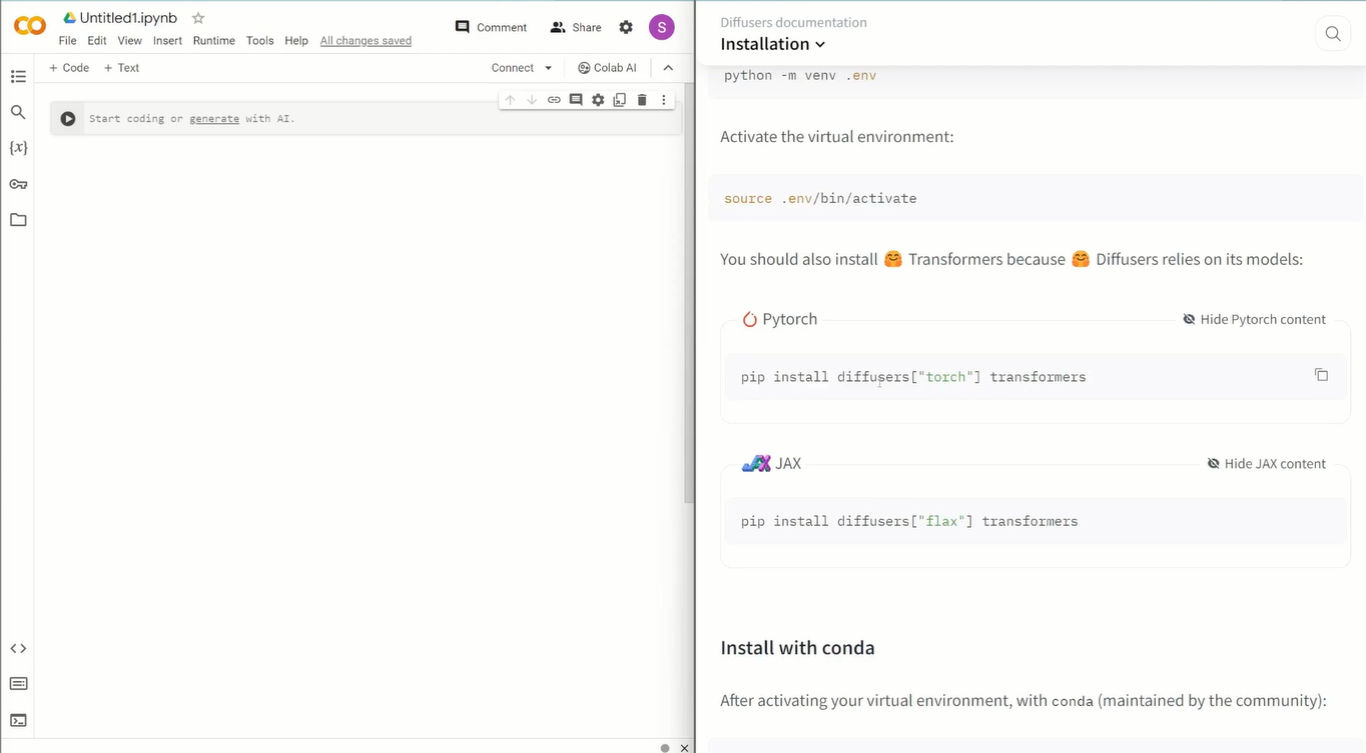Screen dimensions: 1366x753
Task: Star the Untitled1.ipynb notebook
Action: point(198,18)
